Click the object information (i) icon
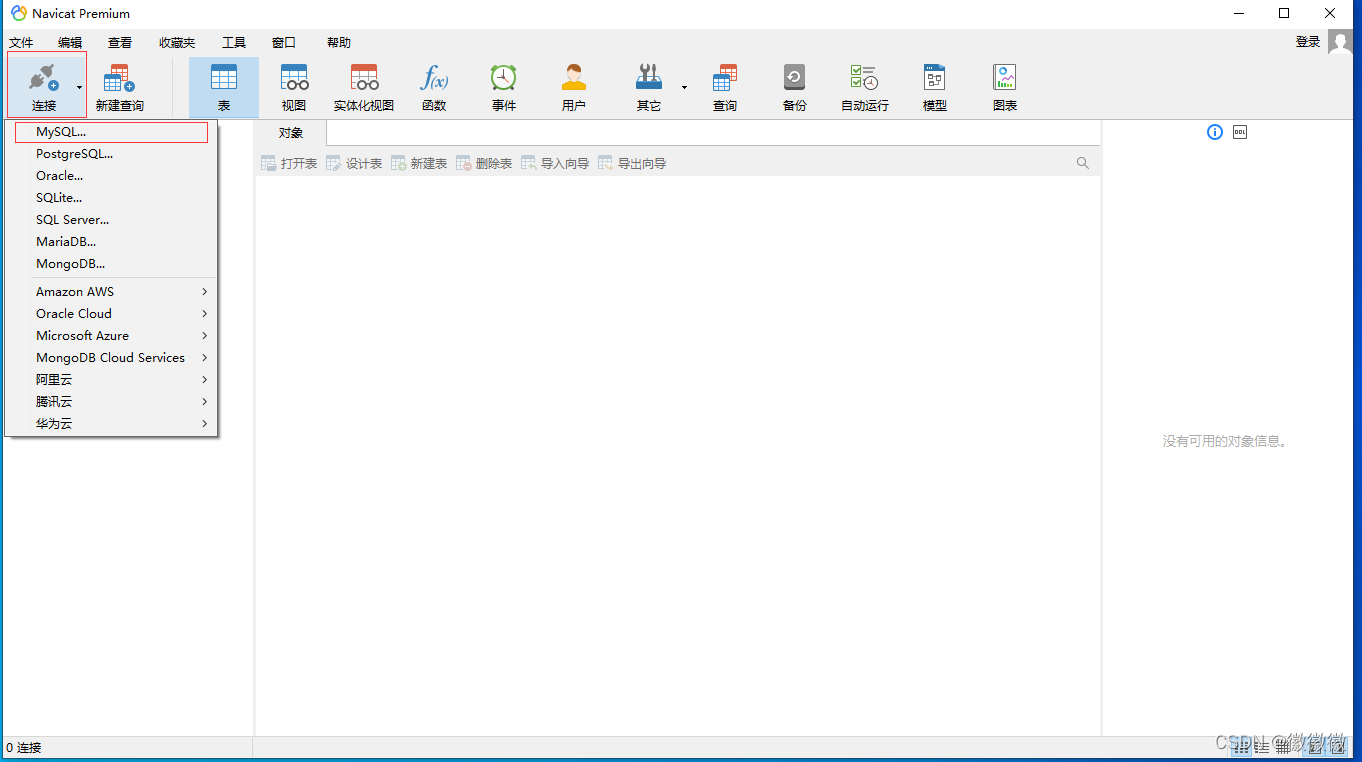 pos(1215,132)
